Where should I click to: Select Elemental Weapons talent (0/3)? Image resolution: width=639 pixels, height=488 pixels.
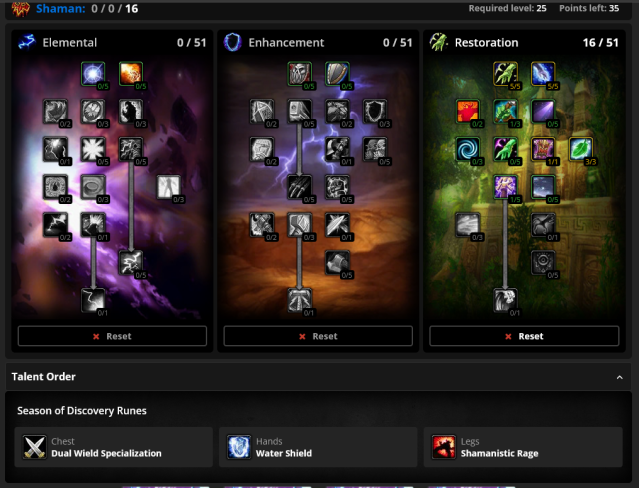point(300,225)
